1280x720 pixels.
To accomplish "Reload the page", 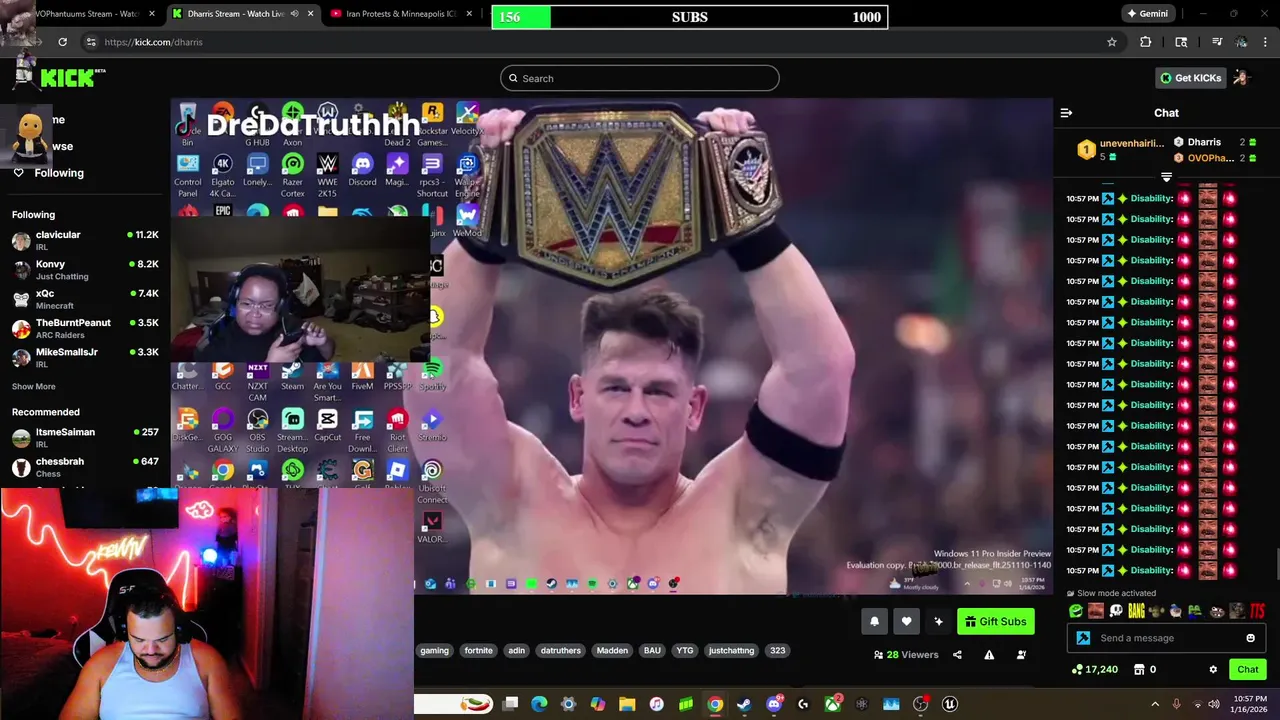I will (62, 42).
